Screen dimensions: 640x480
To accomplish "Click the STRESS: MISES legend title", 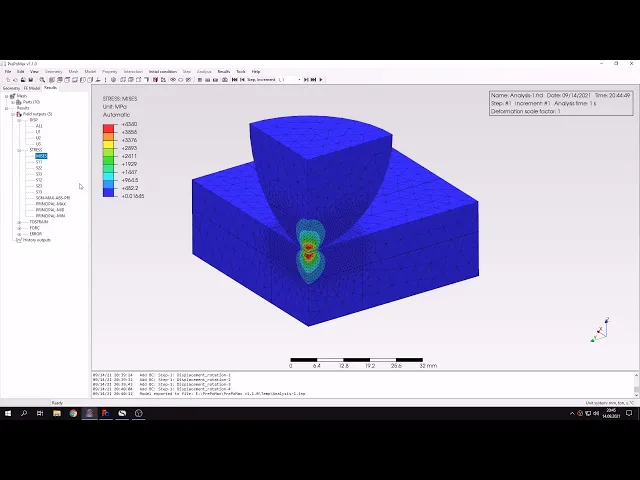I will 120,99.
